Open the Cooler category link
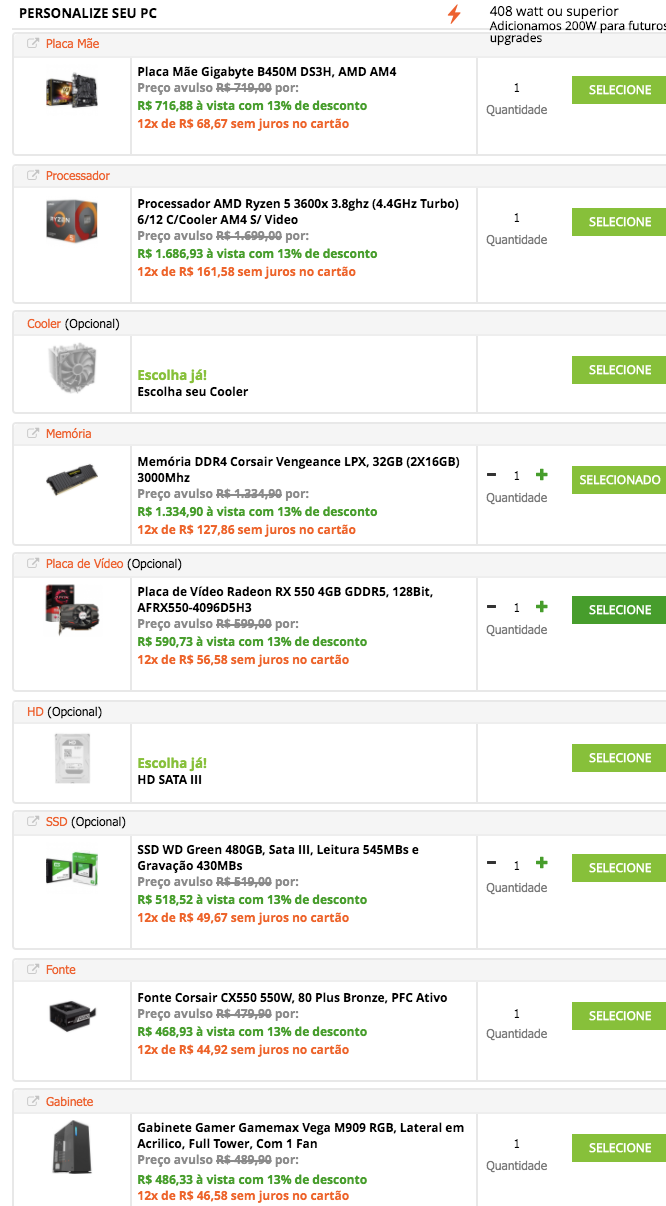 44,324
